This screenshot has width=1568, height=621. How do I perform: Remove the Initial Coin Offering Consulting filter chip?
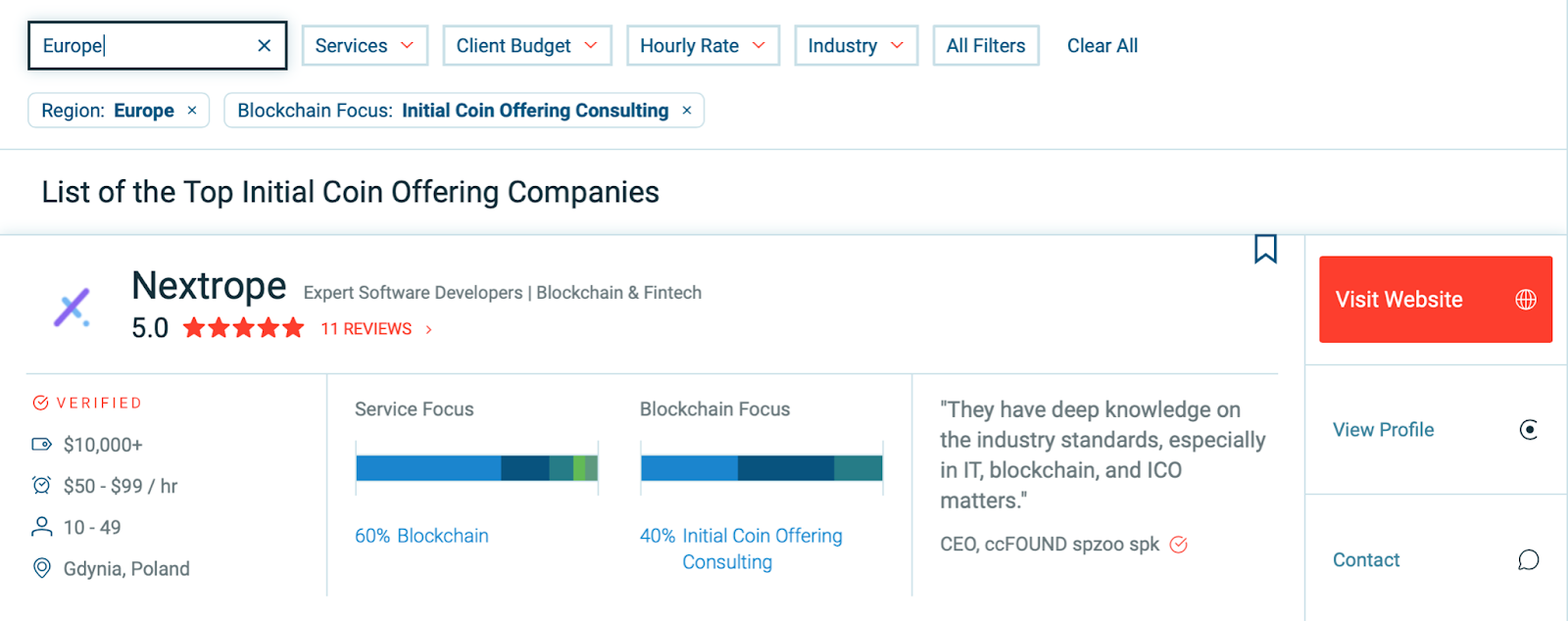tap(687, 111)
